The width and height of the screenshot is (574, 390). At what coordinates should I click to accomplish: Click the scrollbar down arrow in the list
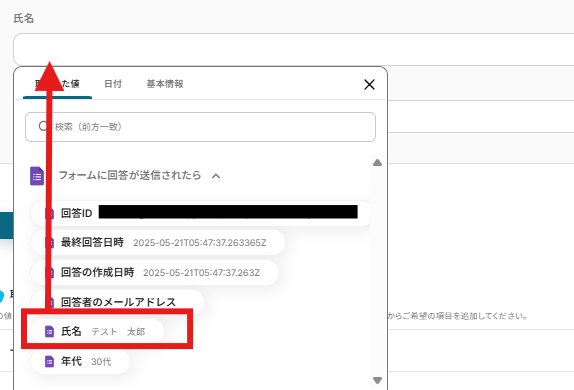point(377,380)
